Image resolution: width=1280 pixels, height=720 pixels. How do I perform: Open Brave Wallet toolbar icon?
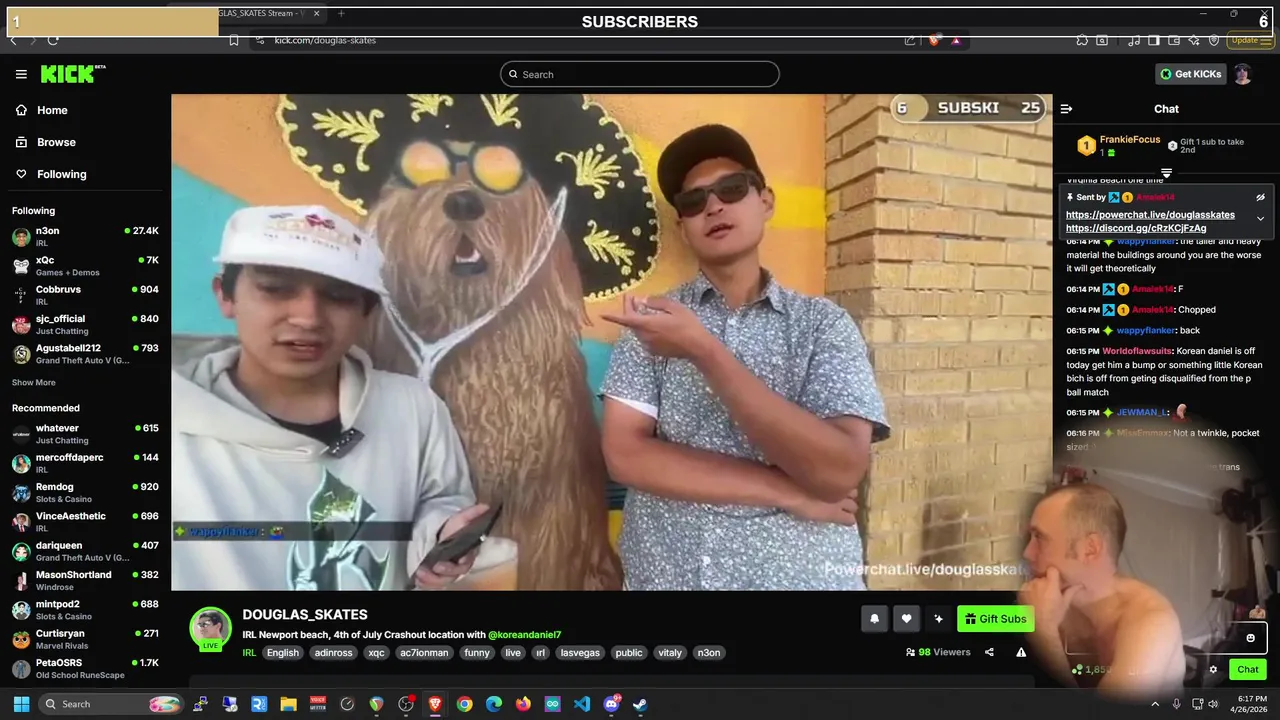pos(1174,40)
